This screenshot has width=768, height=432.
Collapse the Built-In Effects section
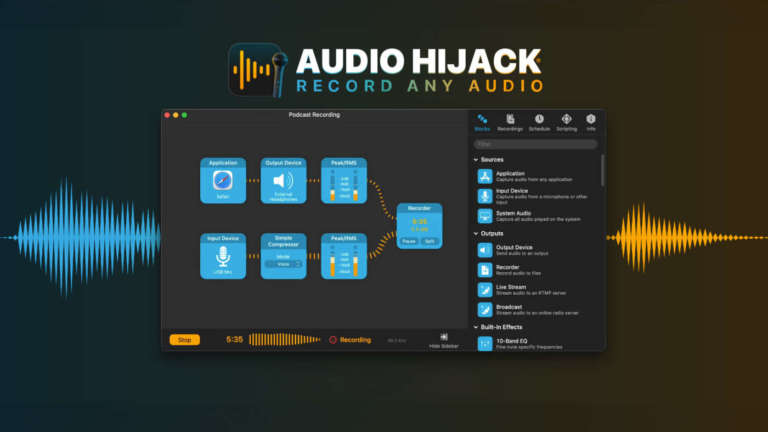coord(476,327)
